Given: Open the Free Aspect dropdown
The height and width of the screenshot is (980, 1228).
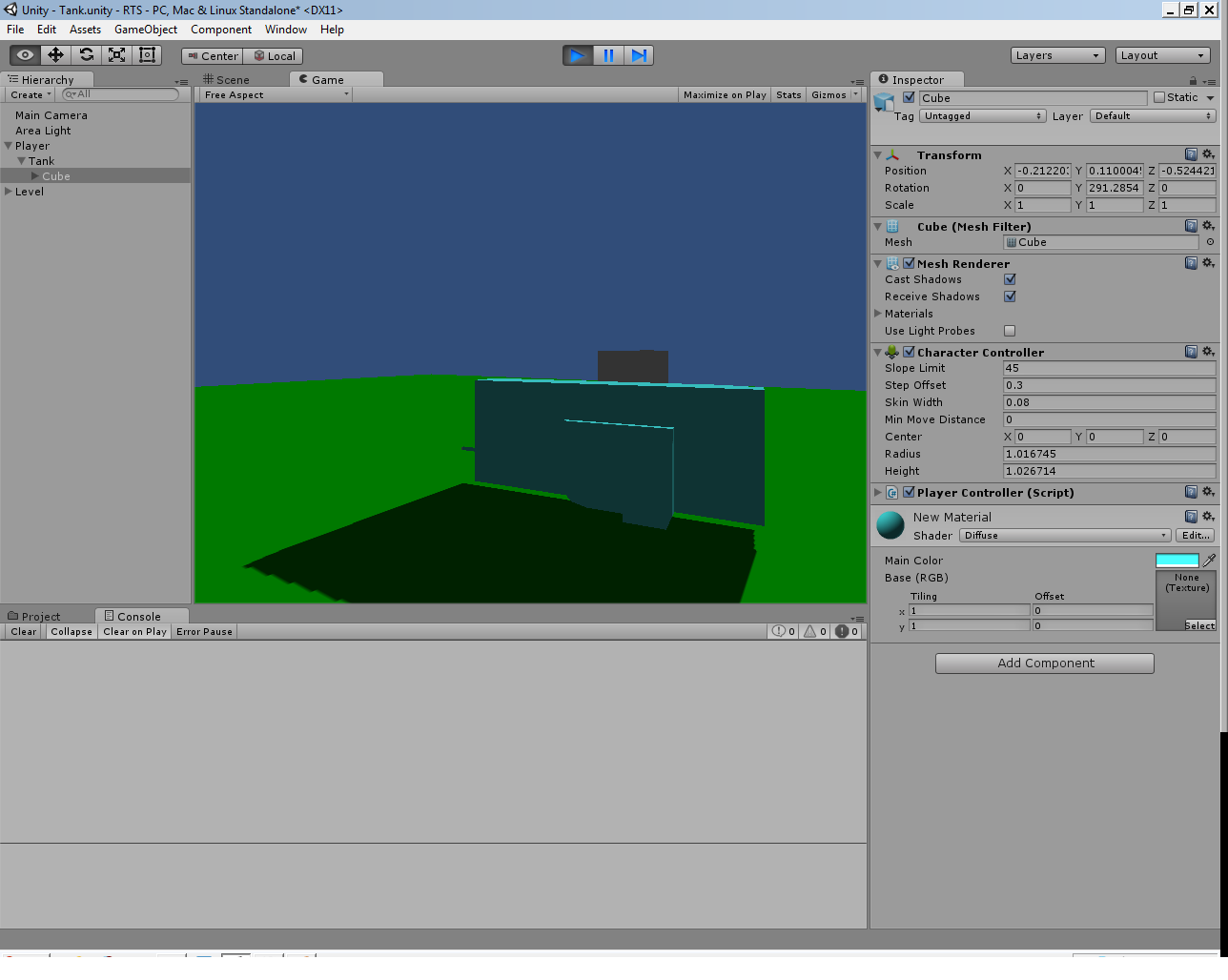Looking at the screenshot, I should [x=276, y=94].
